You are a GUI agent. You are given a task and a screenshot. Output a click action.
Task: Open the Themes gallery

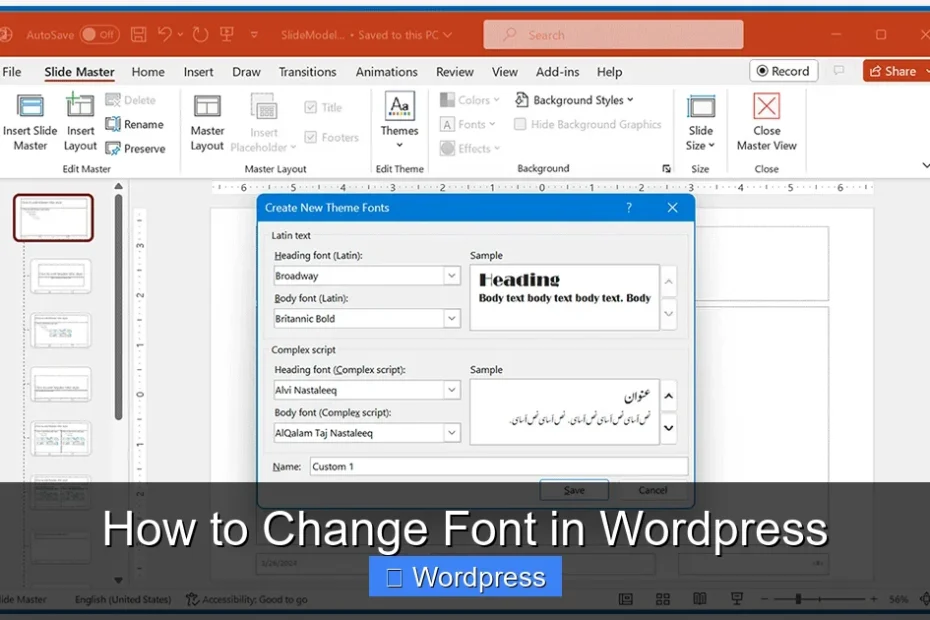(399, 120)
